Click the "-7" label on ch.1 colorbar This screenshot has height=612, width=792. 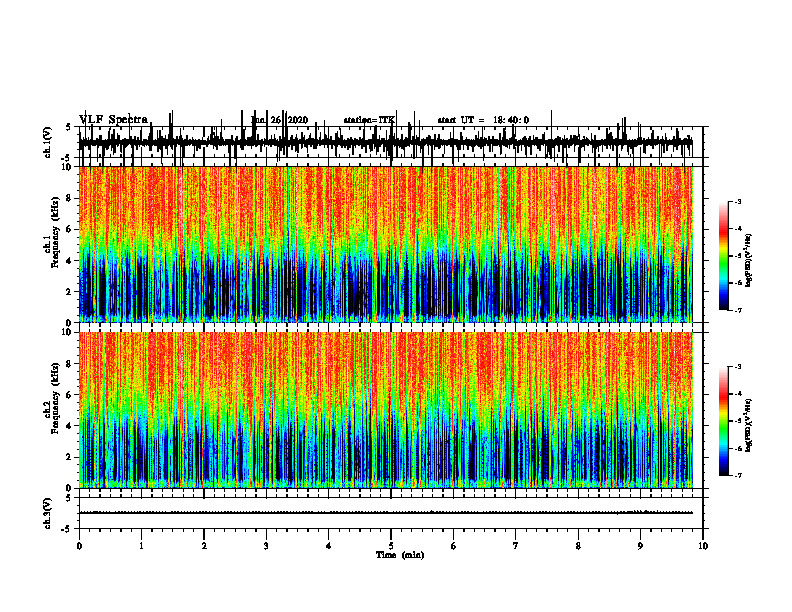coord(738,310)
